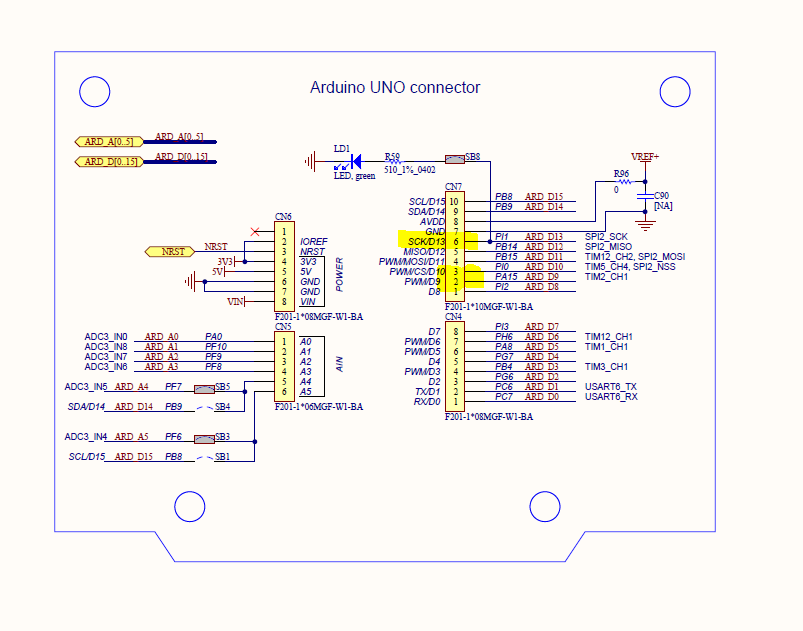The height and width of the screenshot is (631, 803).
Task: Select open solder bridge SB4
Action: coord(204,408)
